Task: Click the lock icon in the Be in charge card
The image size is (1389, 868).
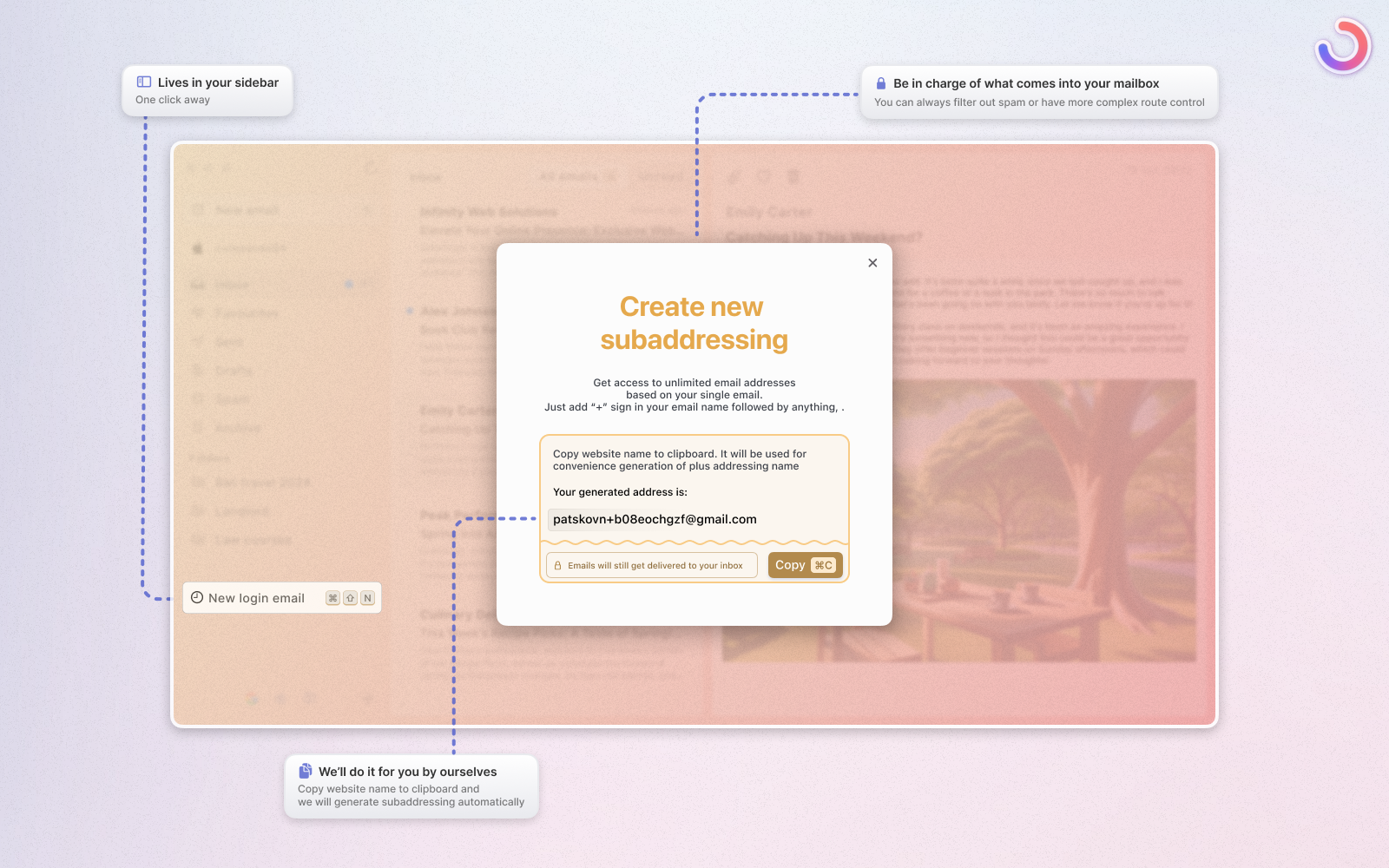Action: coord(881,83)
